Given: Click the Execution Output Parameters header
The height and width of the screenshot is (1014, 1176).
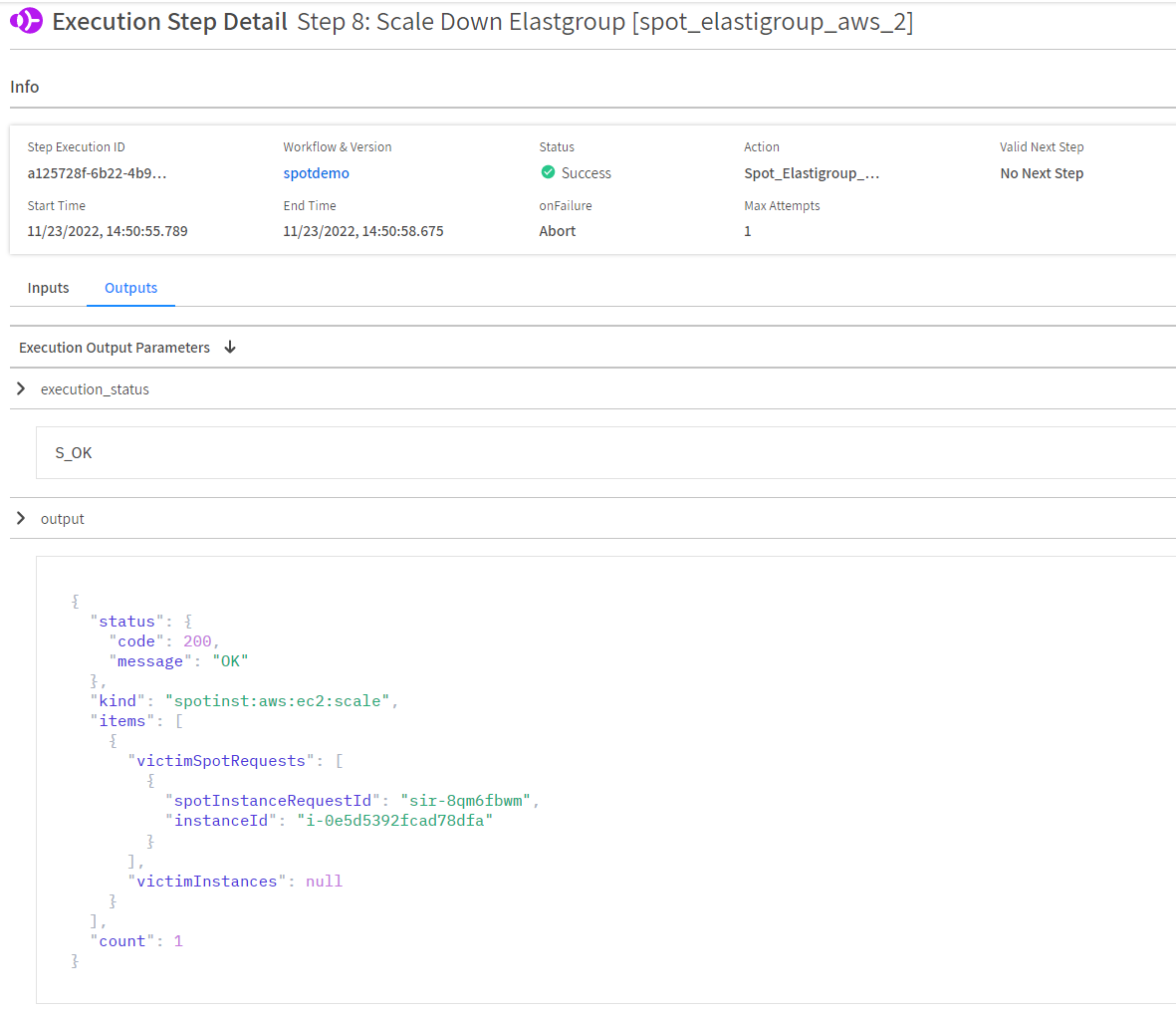Looking at the screenshot, I should pyautogui.click(x=115, y=348).
